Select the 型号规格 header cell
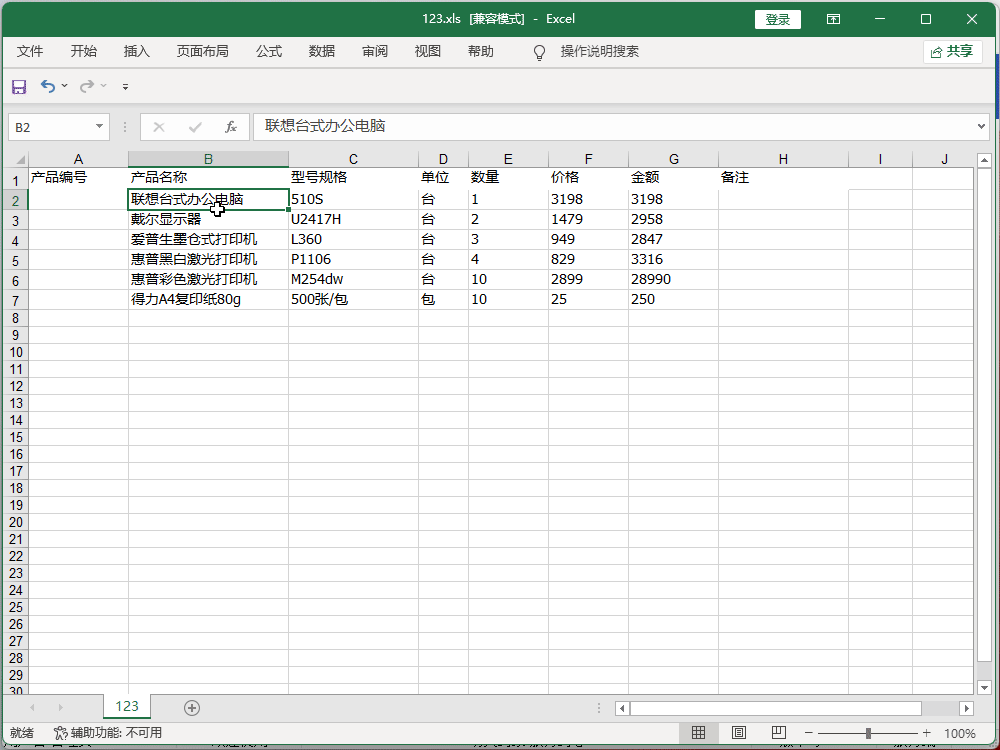The image size is (1000, 750). [353, 177]
